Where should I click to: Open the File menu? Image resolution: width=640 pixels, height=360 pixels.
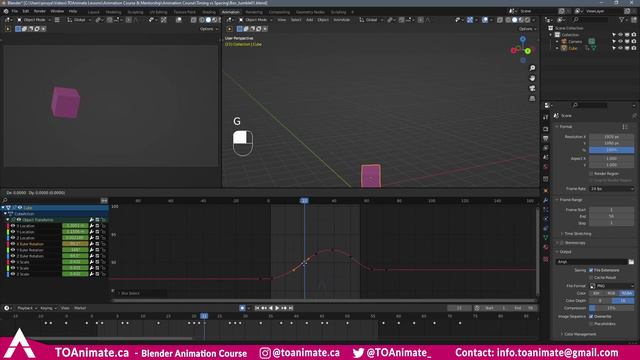tap(15, 11)
